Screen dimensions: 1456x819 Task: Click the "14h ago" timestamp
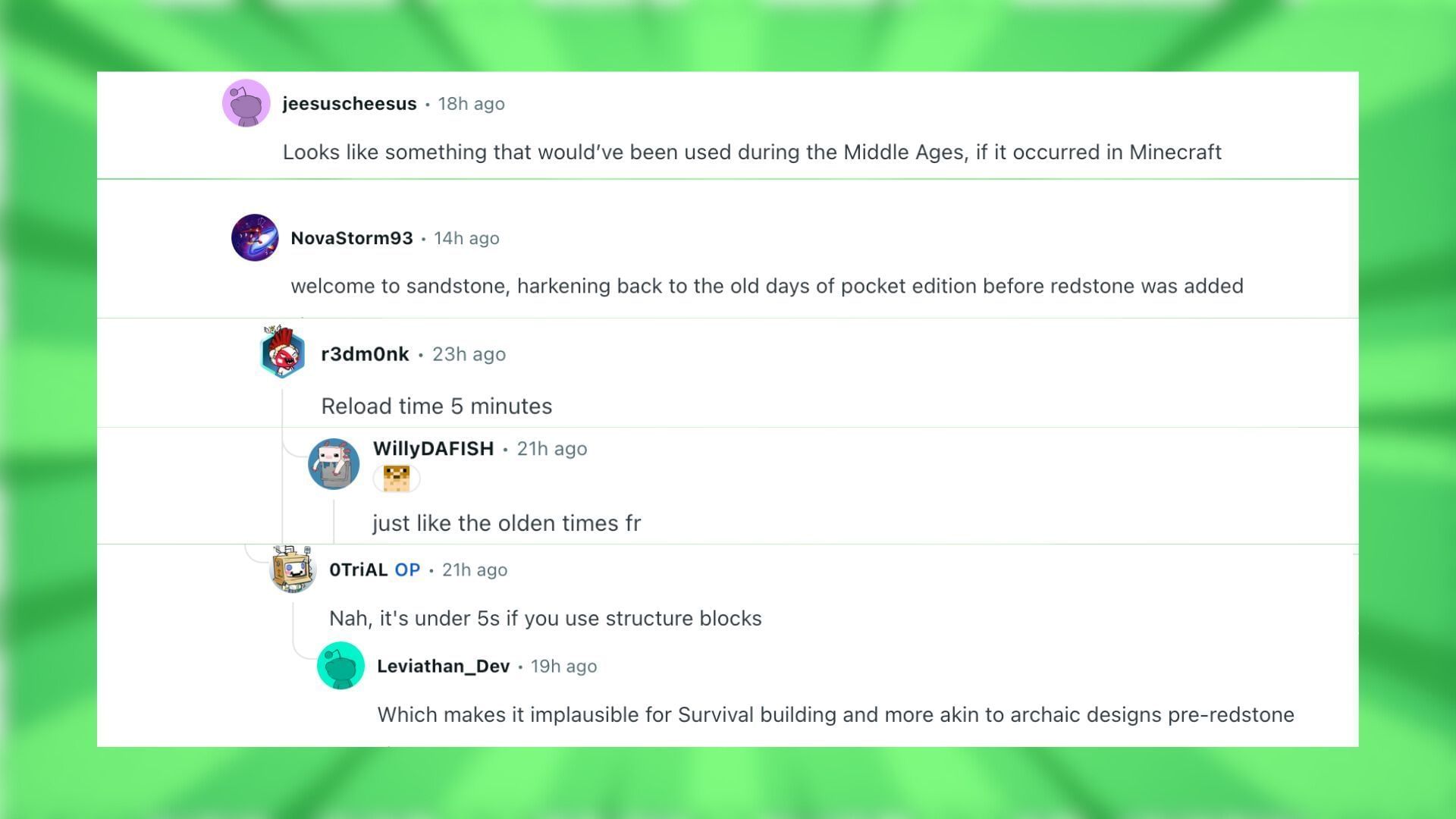[466, 238]
